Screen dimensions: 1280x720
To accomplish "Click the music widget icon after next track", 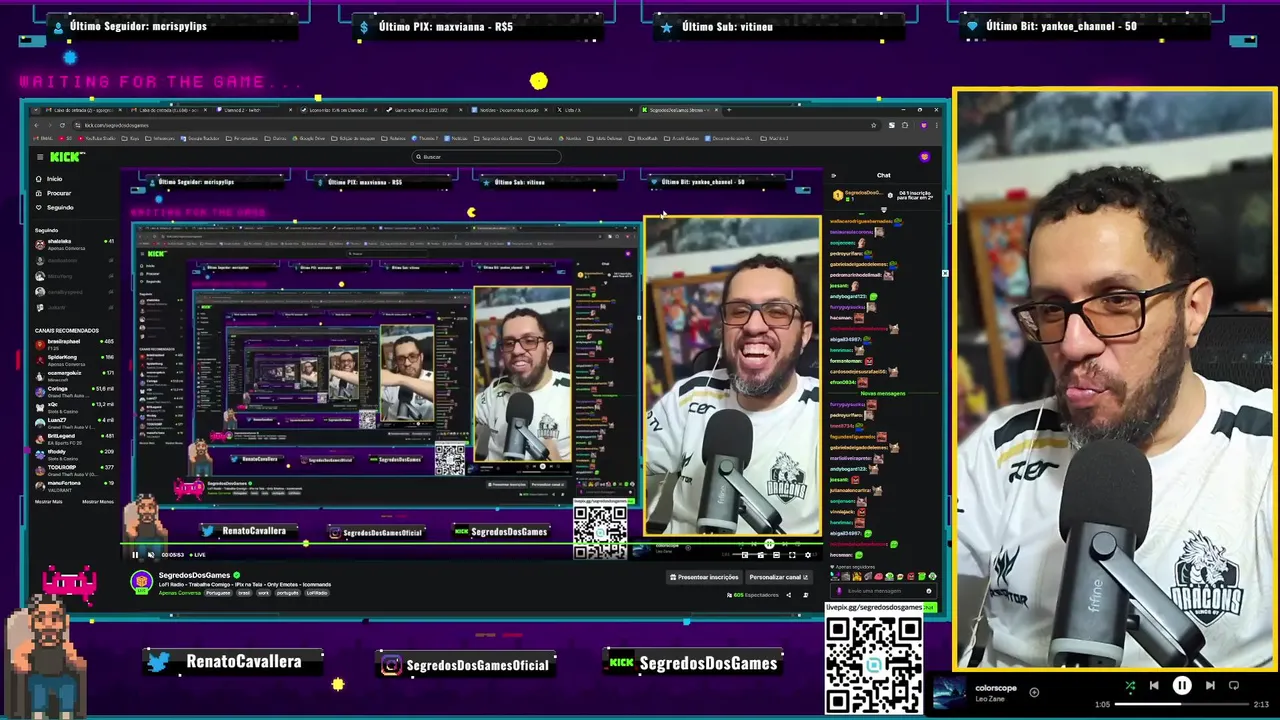I will pyautogui.click(x=1234, y=686).
